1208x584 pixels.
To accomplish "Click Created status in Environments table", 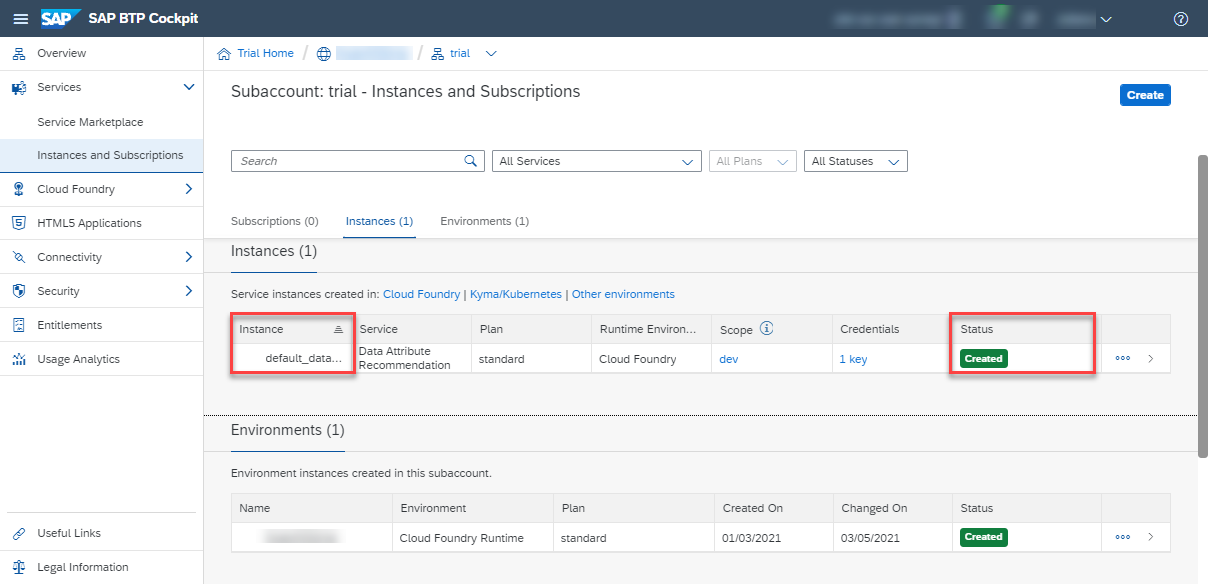I will tap(984, 537).
